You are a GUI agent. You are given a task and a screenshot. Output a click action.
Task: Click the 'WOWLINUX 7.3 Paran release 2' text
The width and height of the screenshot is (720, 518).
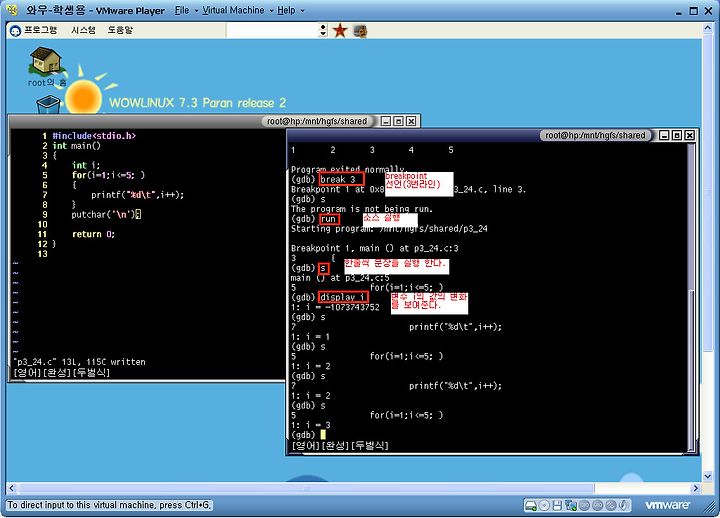coord(197,102)
